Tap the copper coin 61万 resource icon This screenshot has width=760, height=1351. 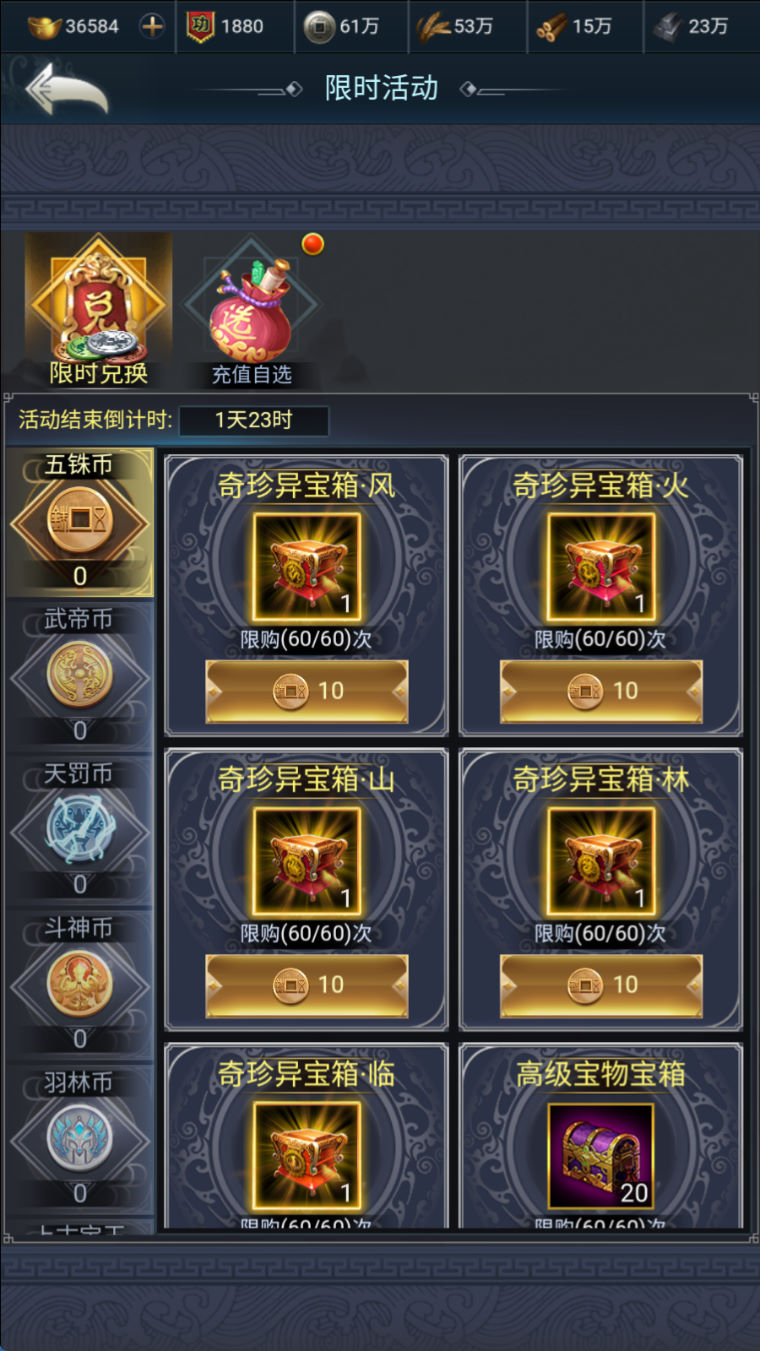[x=319, y=28]
